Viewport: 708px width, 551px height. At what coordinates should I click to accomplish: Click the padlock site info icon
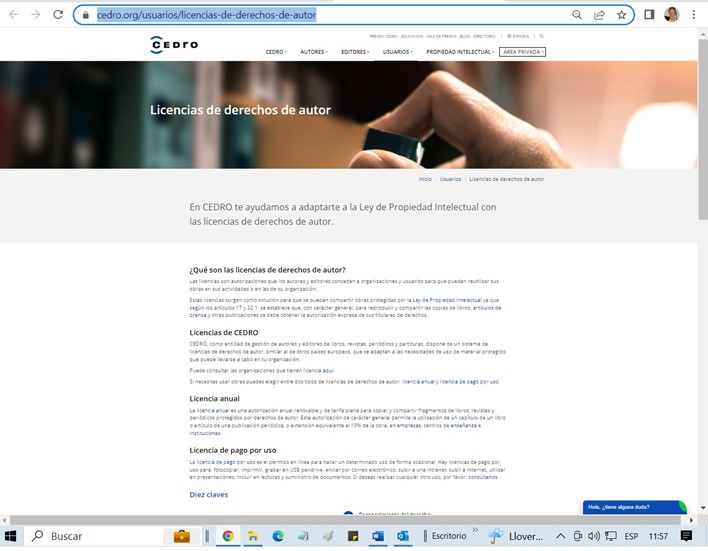point(86,15)
